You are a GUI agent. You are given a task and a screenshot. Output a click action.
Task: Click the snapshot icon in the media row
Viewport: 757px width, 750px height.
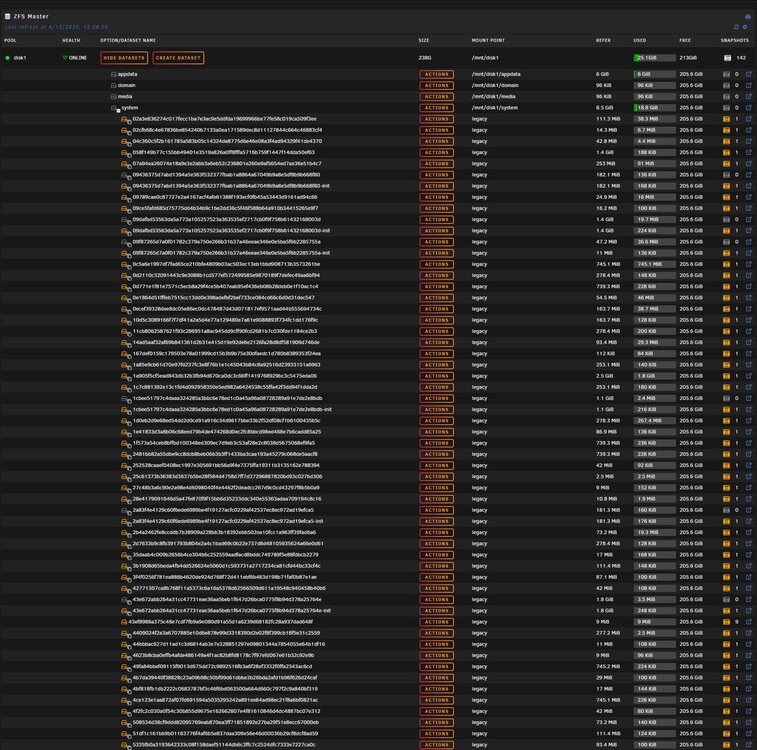[726, 97]
